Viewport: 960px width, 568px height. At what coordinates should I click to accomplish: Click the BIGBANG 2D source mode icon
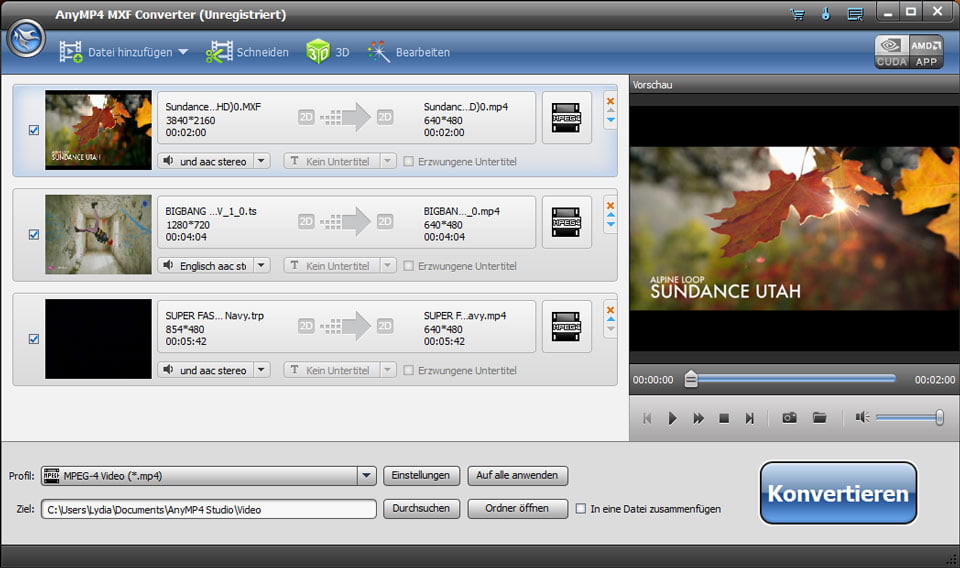(x=306, y=222)
